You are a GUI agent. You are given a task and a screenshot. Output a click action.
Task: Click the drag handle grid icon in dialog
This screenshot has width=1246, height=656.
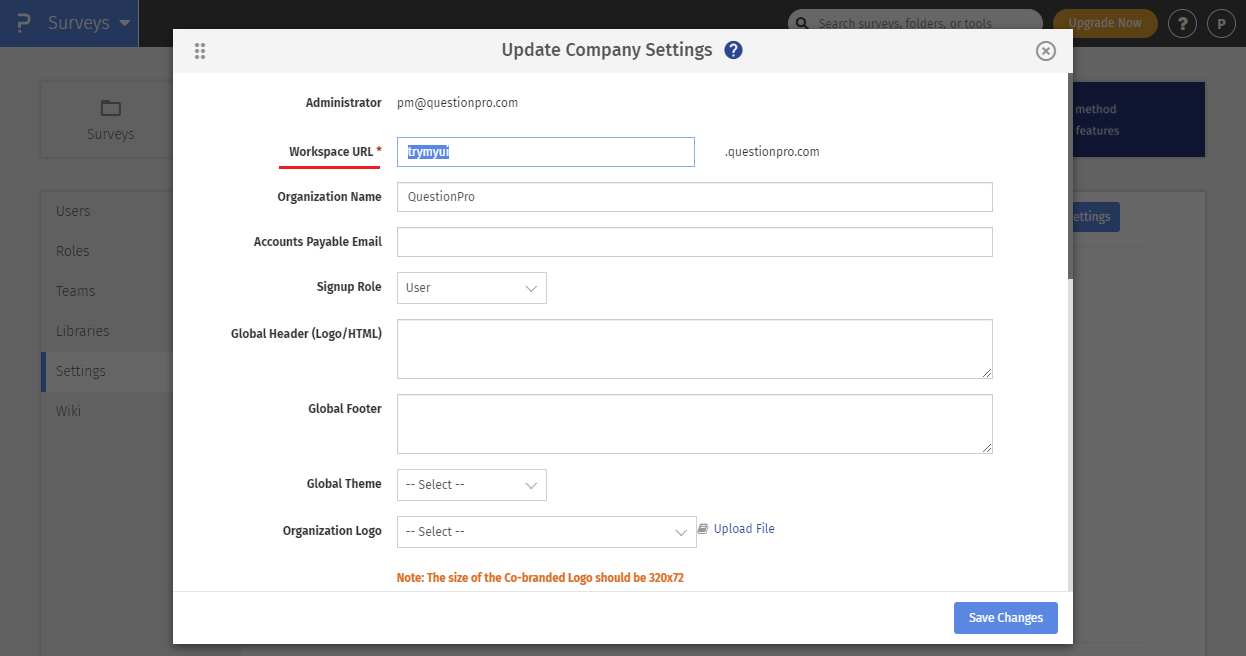[x=200, y=51]
